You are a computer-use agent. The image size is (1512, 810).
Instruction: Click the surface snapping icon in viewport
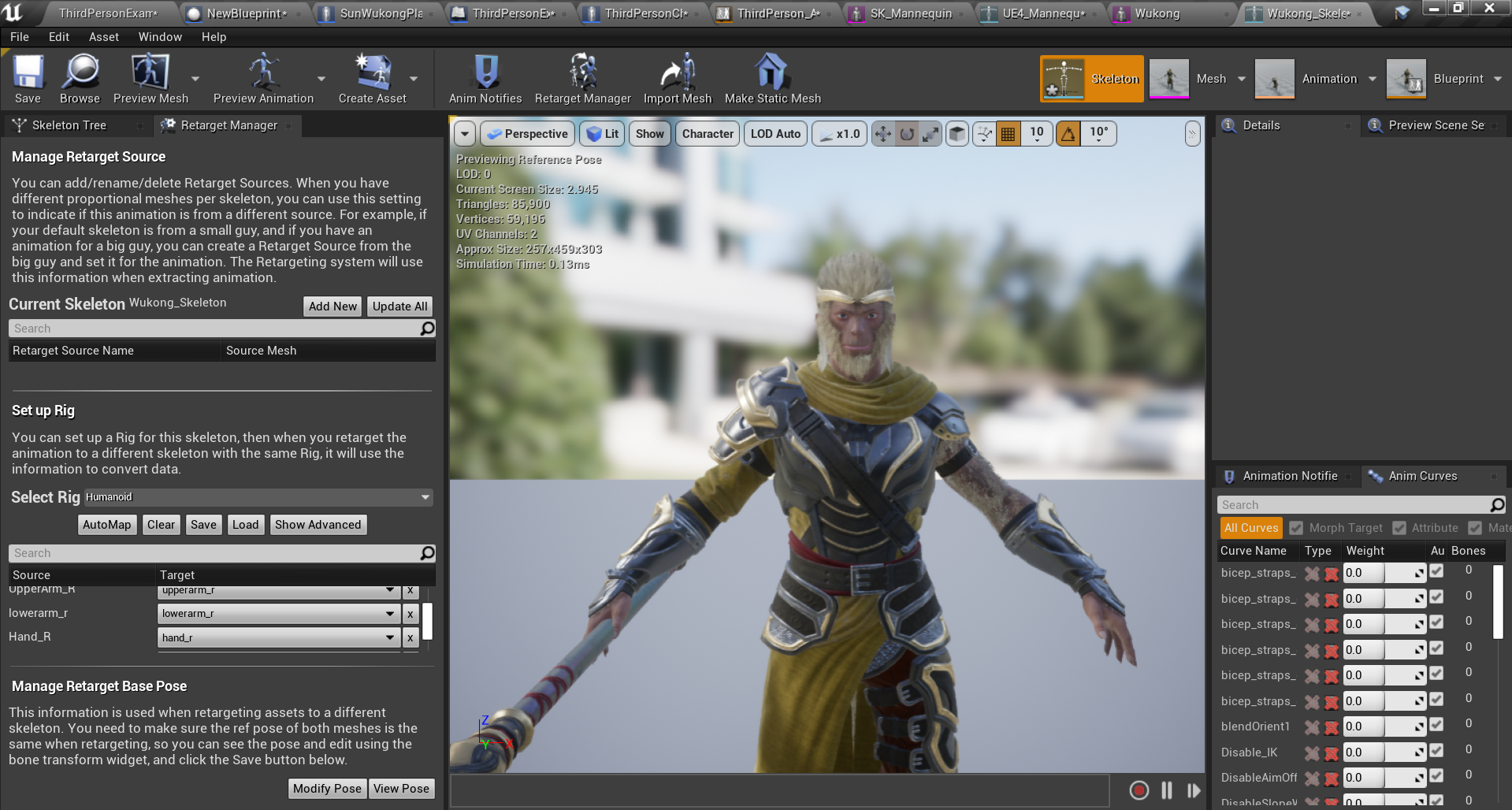[985, 134]
